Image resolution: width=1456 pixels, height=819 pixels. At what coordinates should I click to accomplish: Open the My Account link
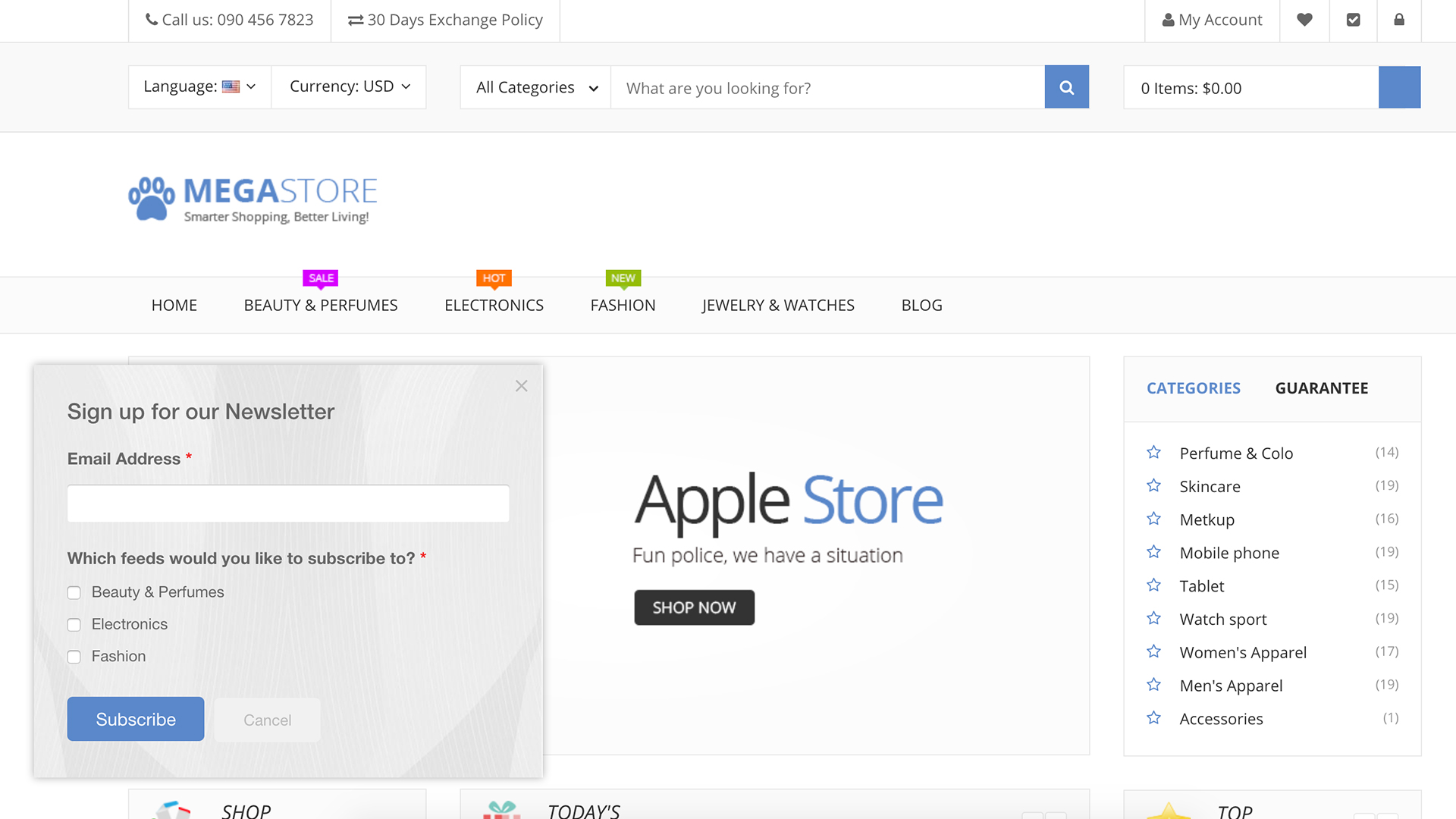[x=1212, y=20]
